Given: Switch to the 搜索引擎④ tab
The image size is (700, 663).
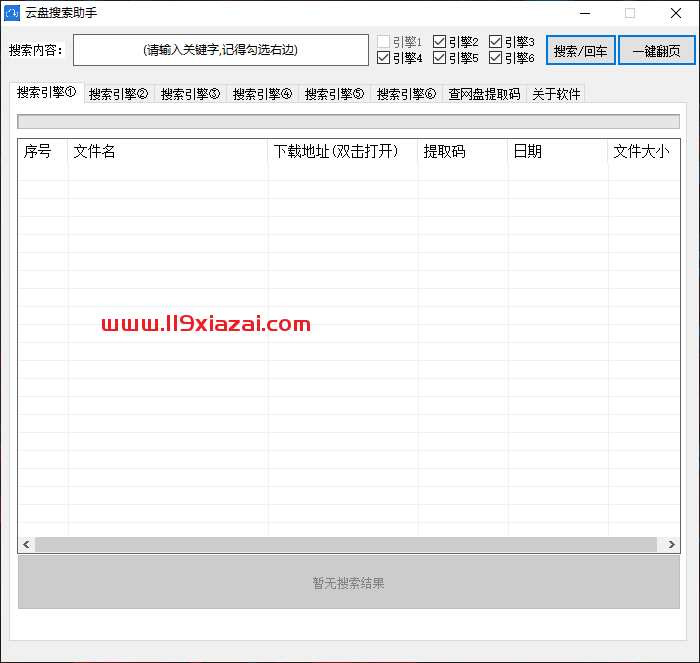Looking at the screenshot, I should coord(262,94).
